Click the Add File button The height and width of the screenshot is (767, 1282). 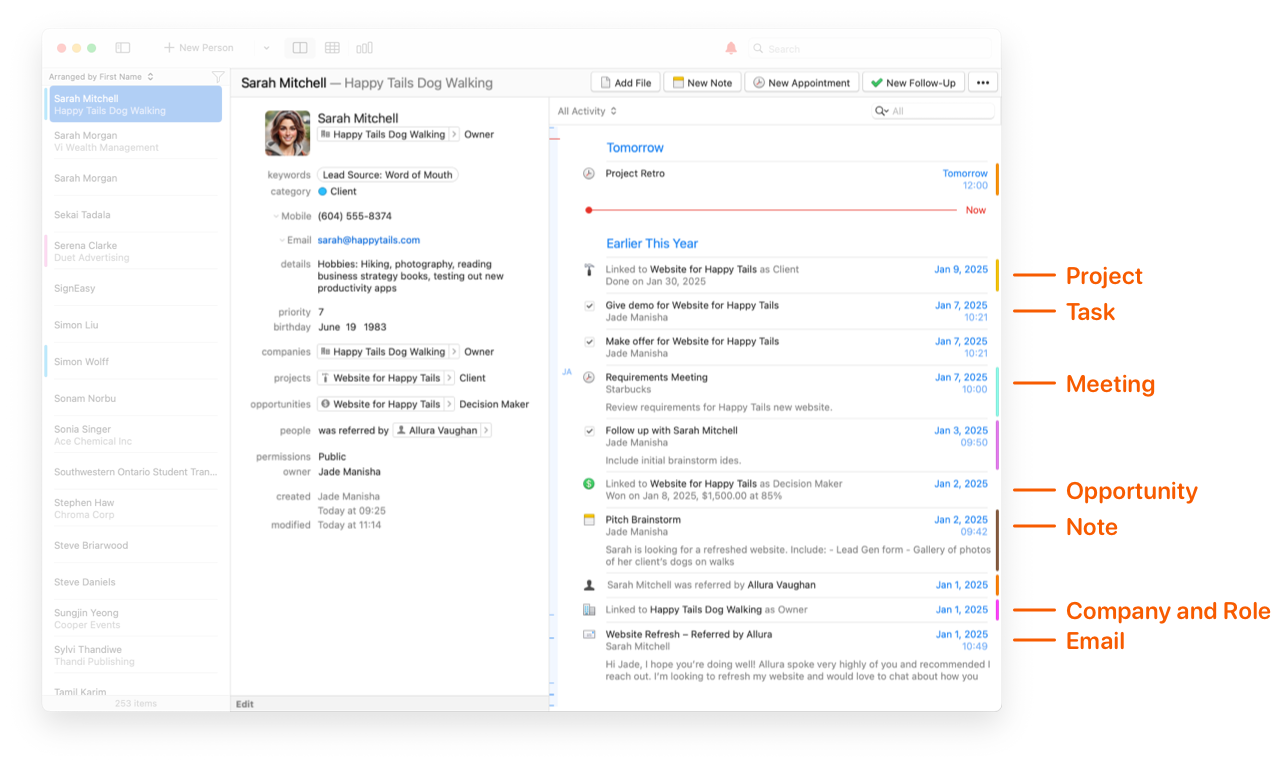[625, 83]
